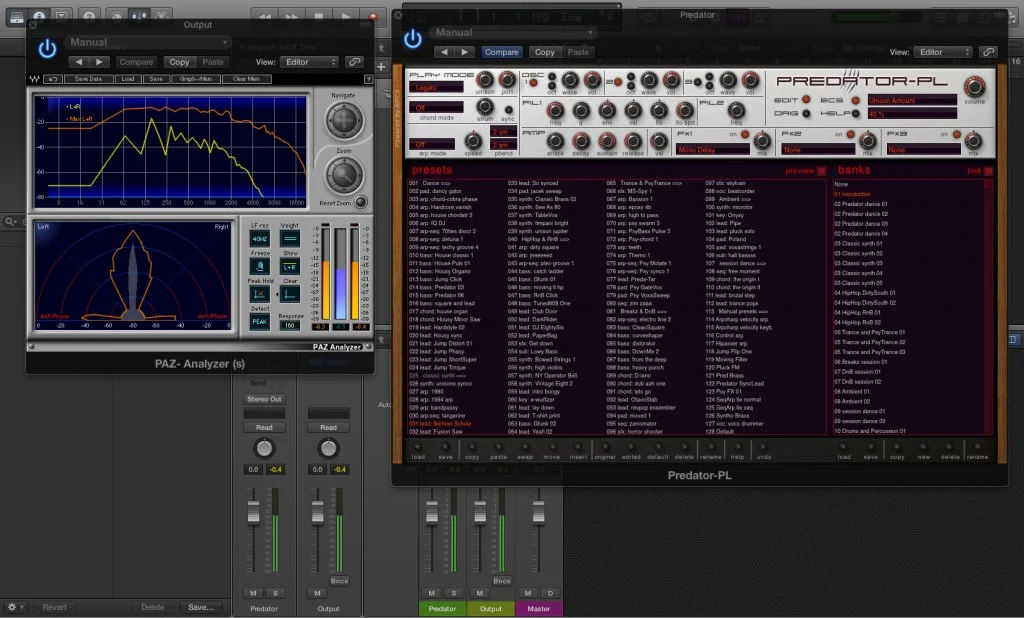
Task: Toggle the EDIT LED in Predator
Action: (x=806, y=100)
